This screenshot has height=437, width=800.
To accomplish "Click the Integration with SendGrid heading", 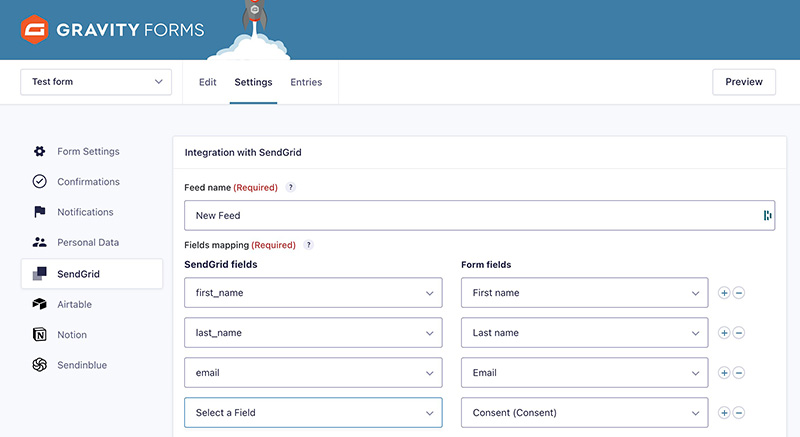I will click(243, 152).
